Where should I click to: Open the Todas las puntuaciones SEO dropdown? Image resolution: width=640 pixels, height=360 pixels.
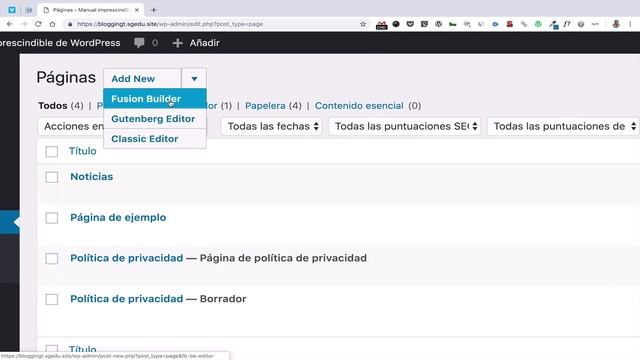[404, 126]
